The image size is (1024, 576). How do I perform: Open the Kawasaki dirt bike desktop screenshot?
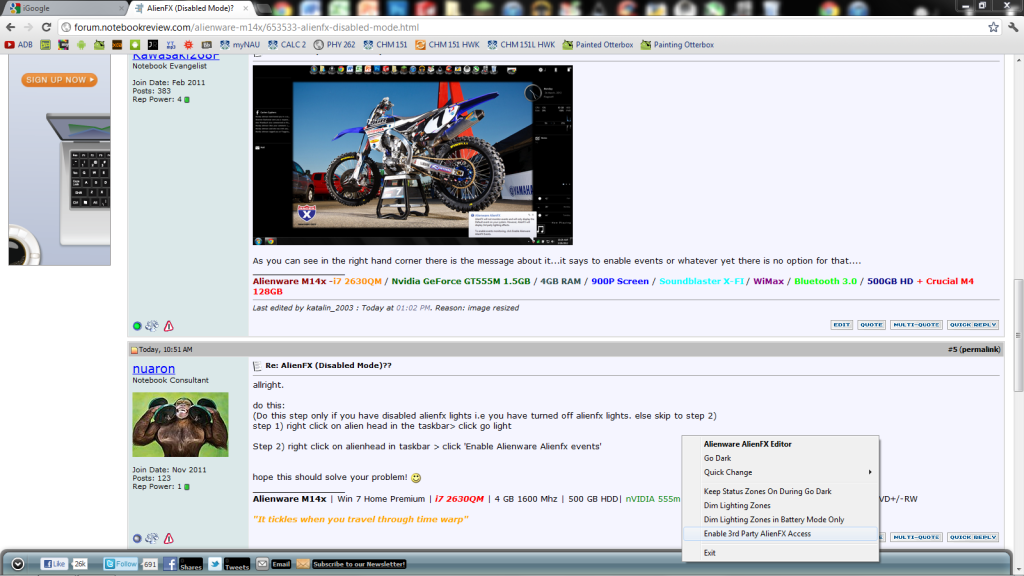point(413,155)
